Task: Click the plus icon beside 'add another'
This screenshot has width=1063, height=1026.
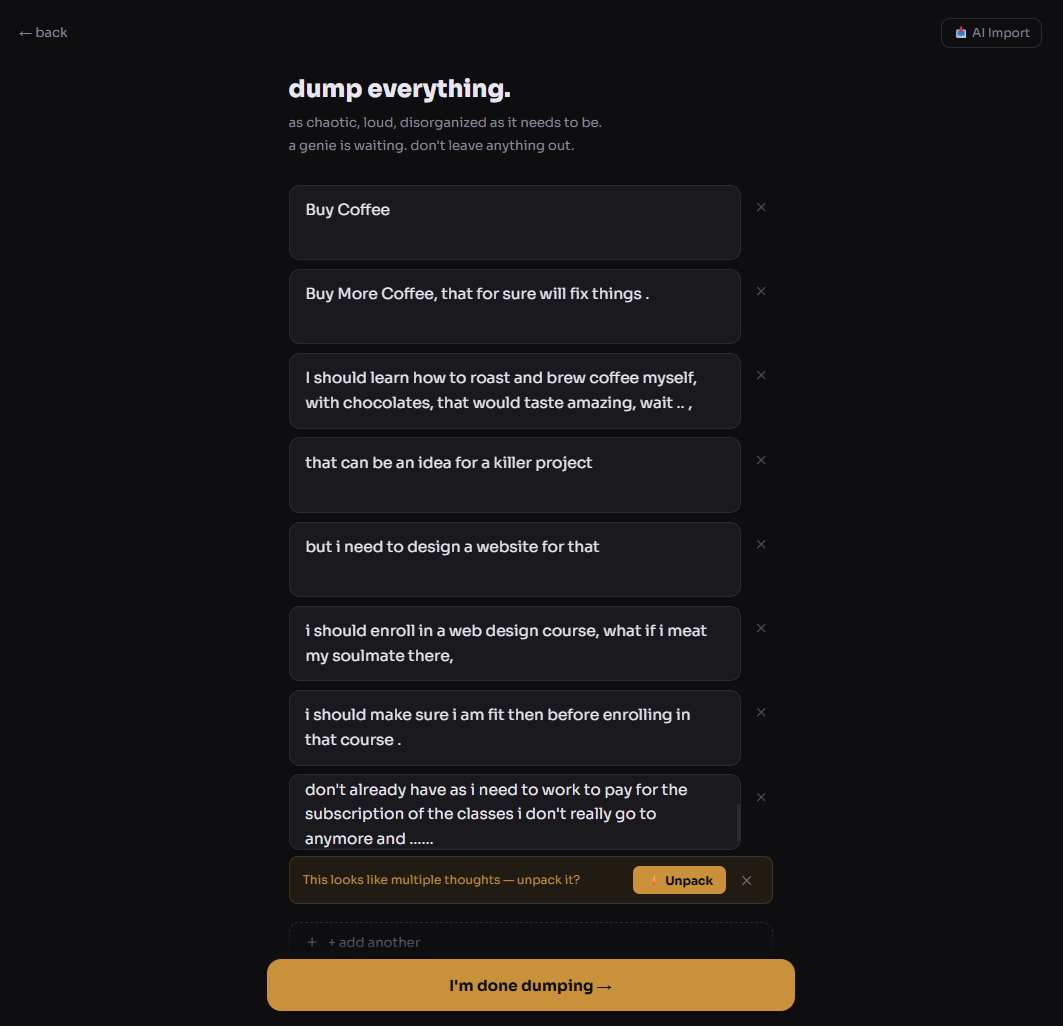Action: [312, 942]
